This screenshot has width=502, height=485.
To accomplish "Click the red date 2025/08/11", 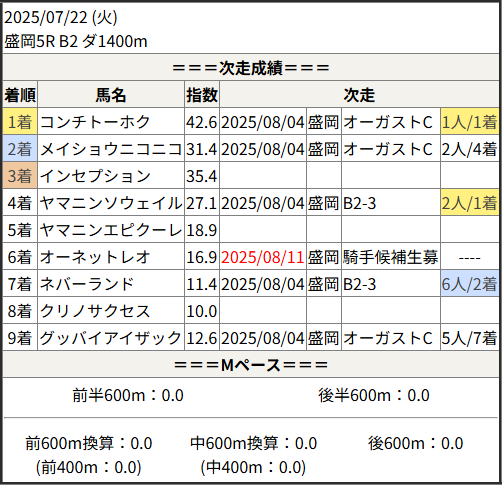I will pyautogui.click(x=263, y=257).
